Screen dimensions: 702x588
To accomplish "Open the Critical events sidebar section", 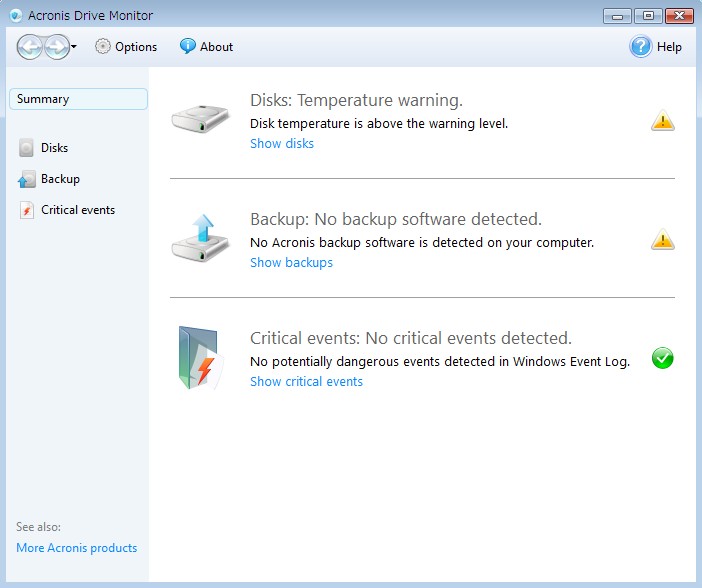I will point(78,210).
